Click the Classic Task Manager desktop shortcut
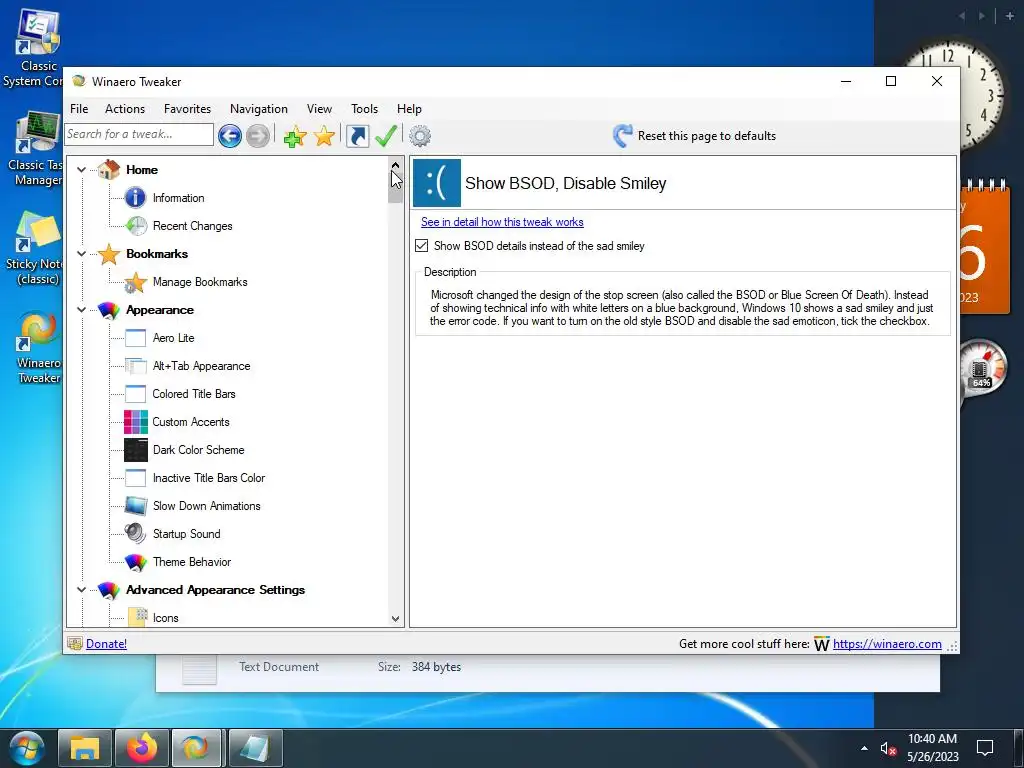This screenshot has width=1024, height=768. coord(36,149)
